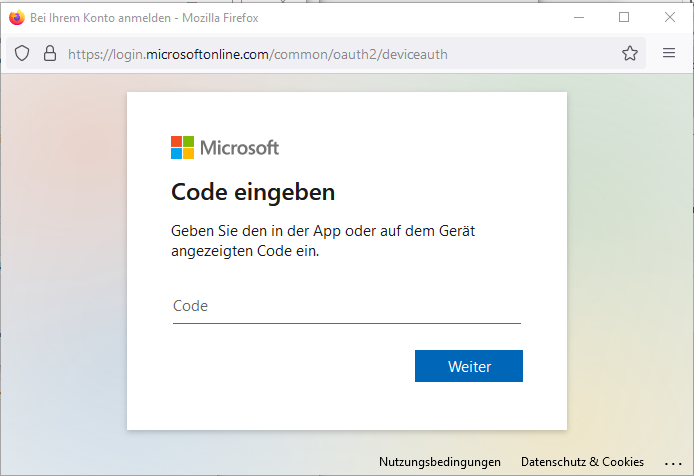
Task: Open the Nutzungsbedingungen link
Action: point(439,462)
